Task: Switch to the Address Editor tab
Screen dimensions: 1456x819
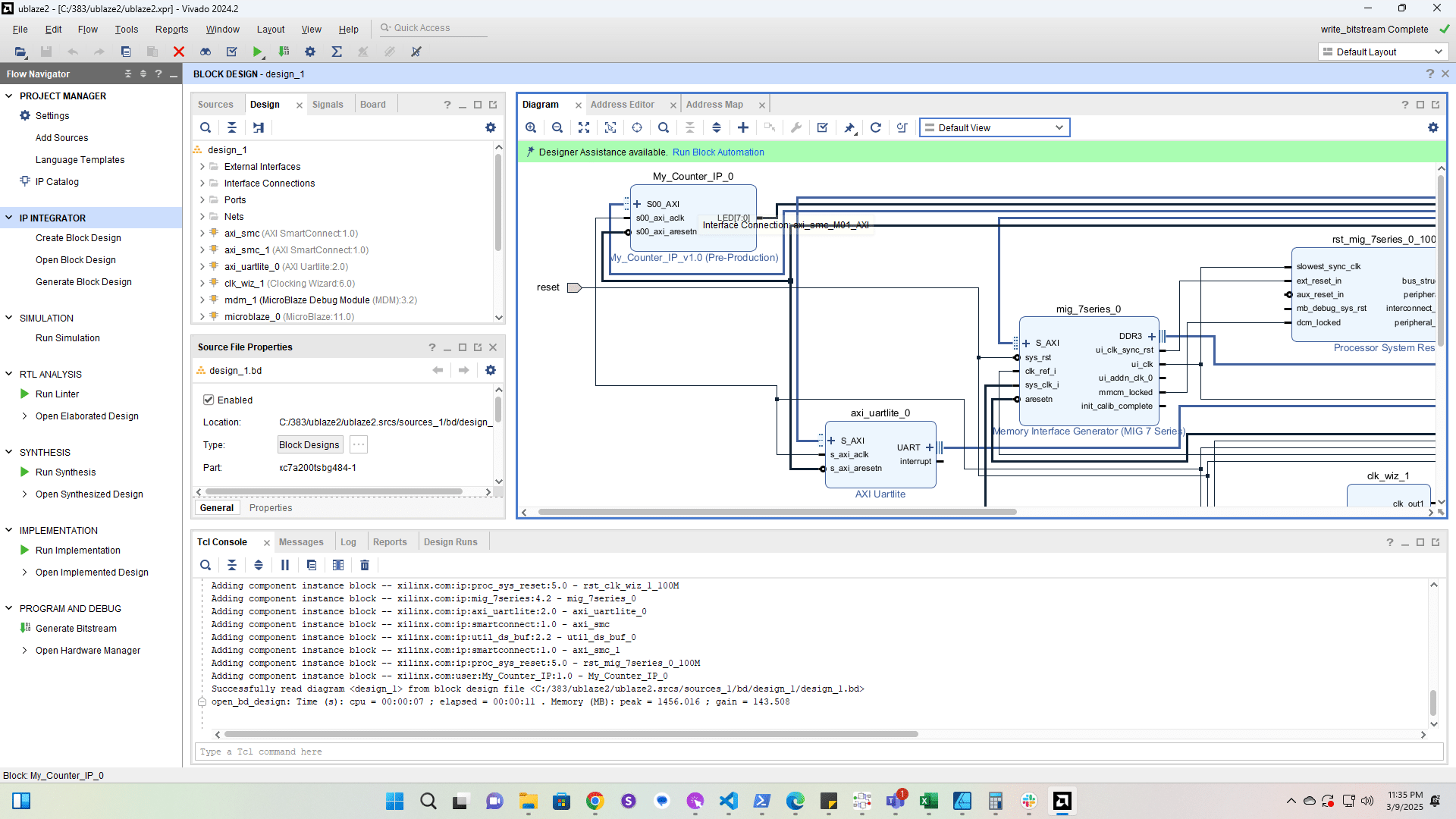Action: click(x=622, y=105)
